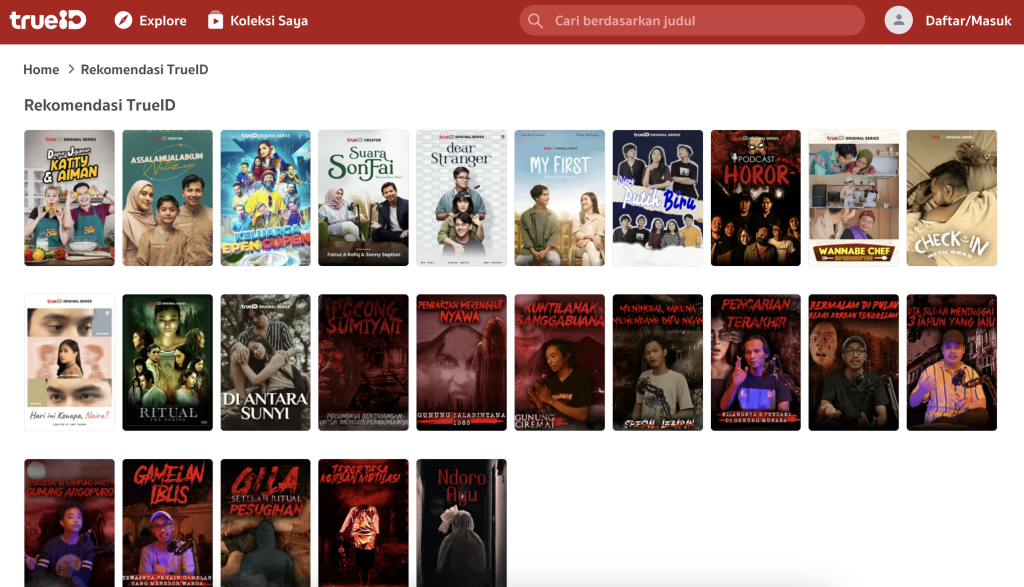The width and height of the screenshot is (1024, 587).
Task: Open Teror Desa Korban Mutilasi poster
Action: tap(364, 523)
